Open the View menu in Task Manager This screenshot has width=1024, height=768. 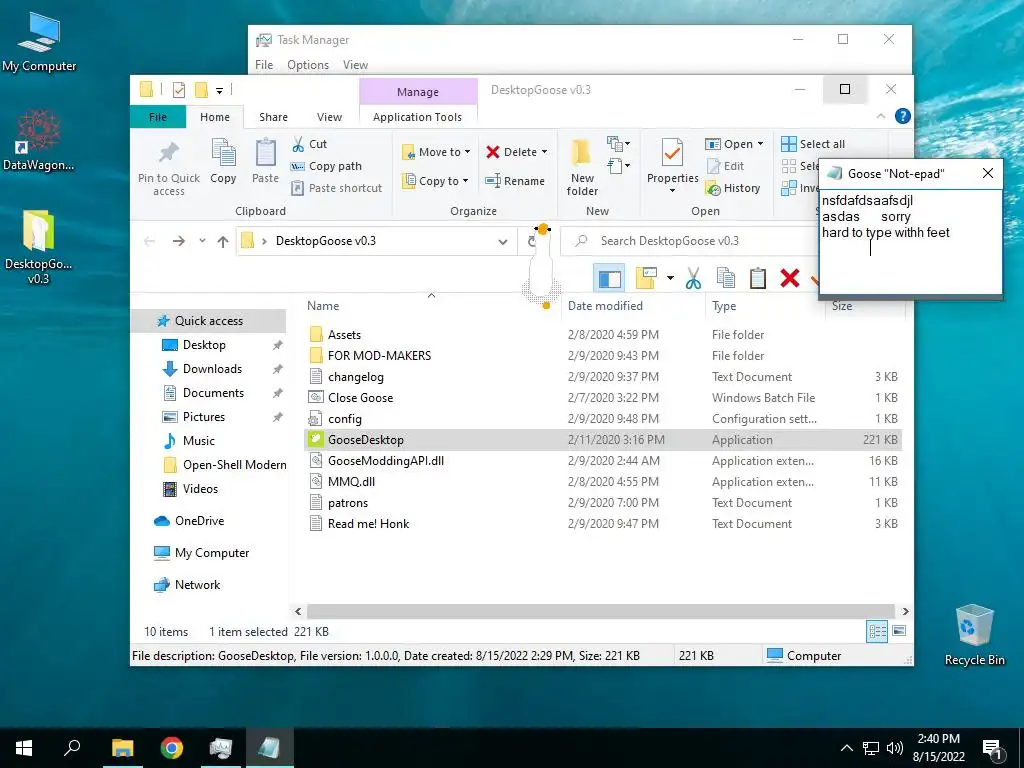tap(355, 65)
